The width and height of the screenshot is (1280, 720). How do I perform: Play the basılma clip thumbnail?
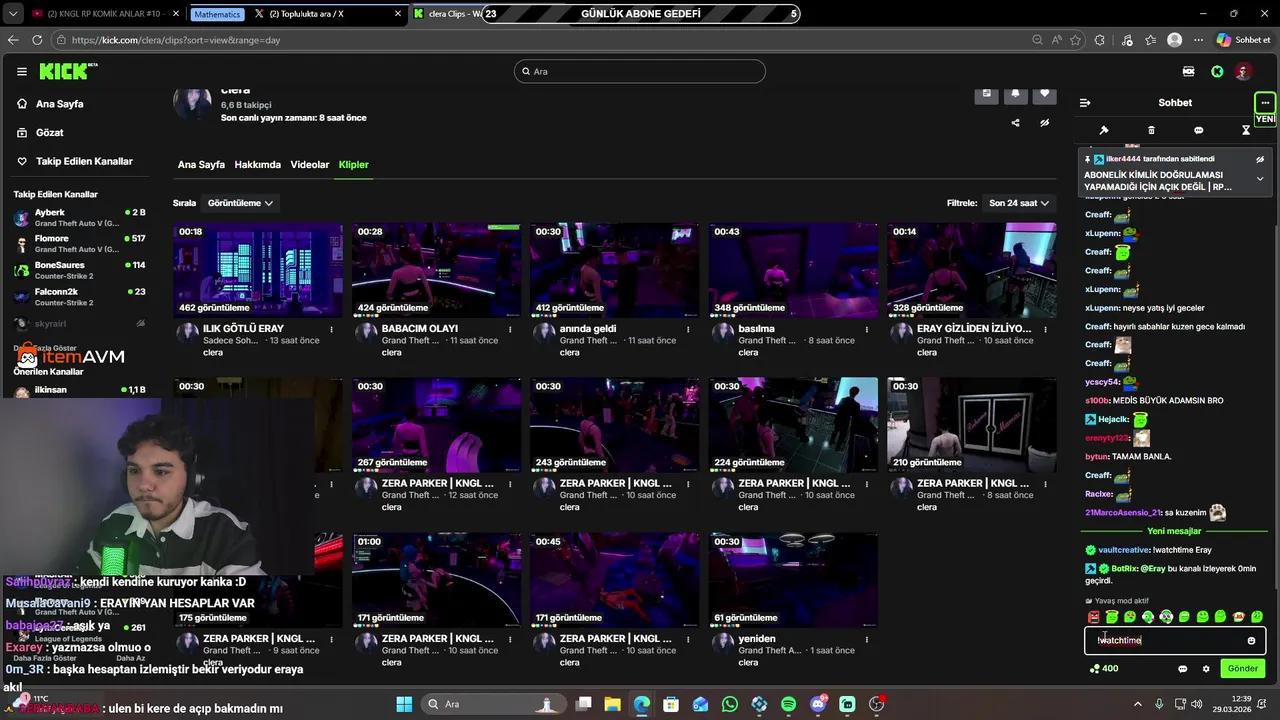793,270
